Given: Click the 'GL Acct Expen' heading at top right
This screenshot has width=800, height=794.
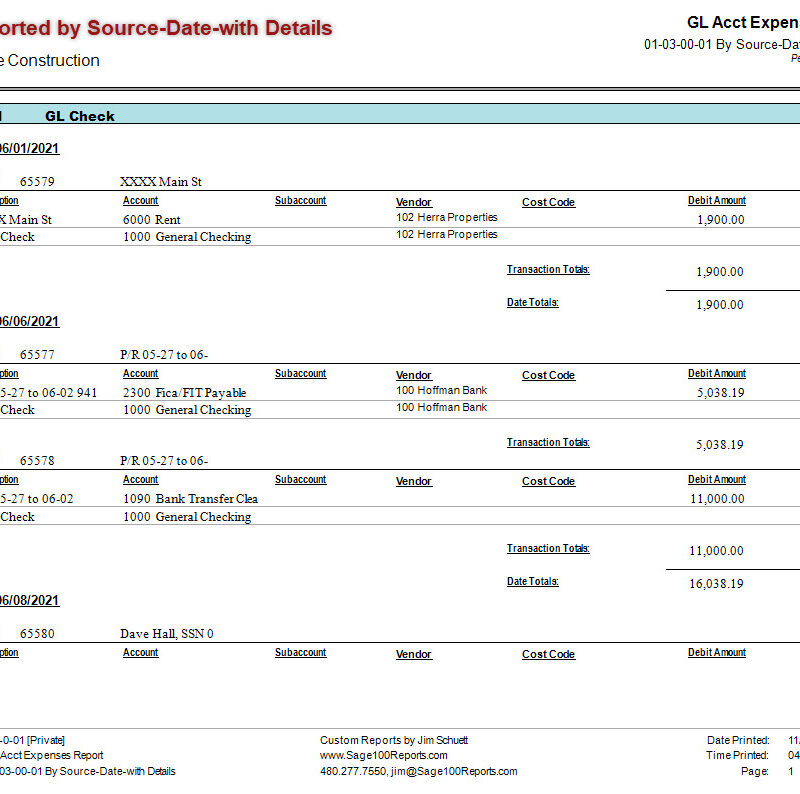Looking at the screenshot, I should [x=743, y=22].
